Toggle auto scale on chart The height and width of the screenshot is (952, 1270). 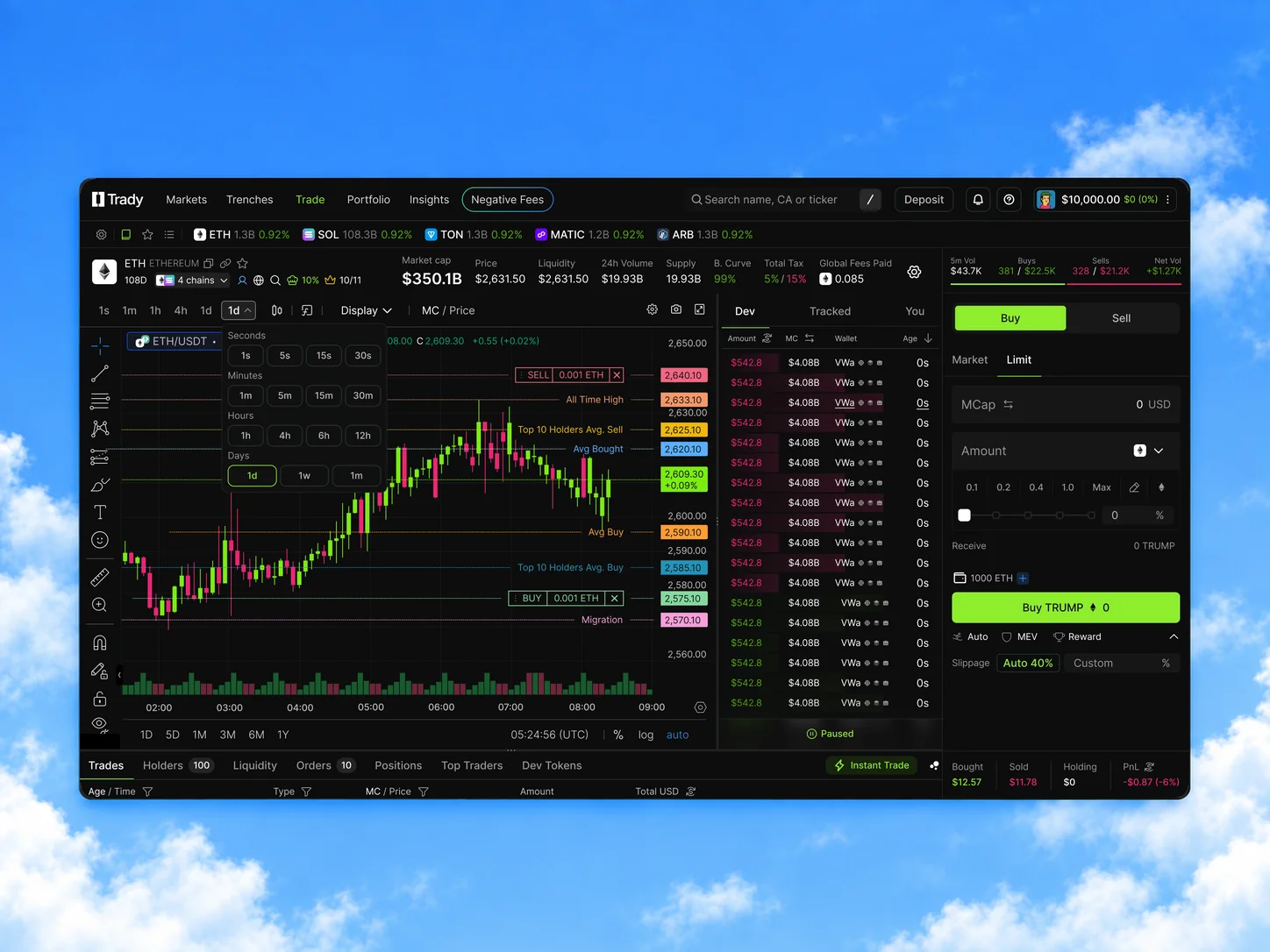677,735
